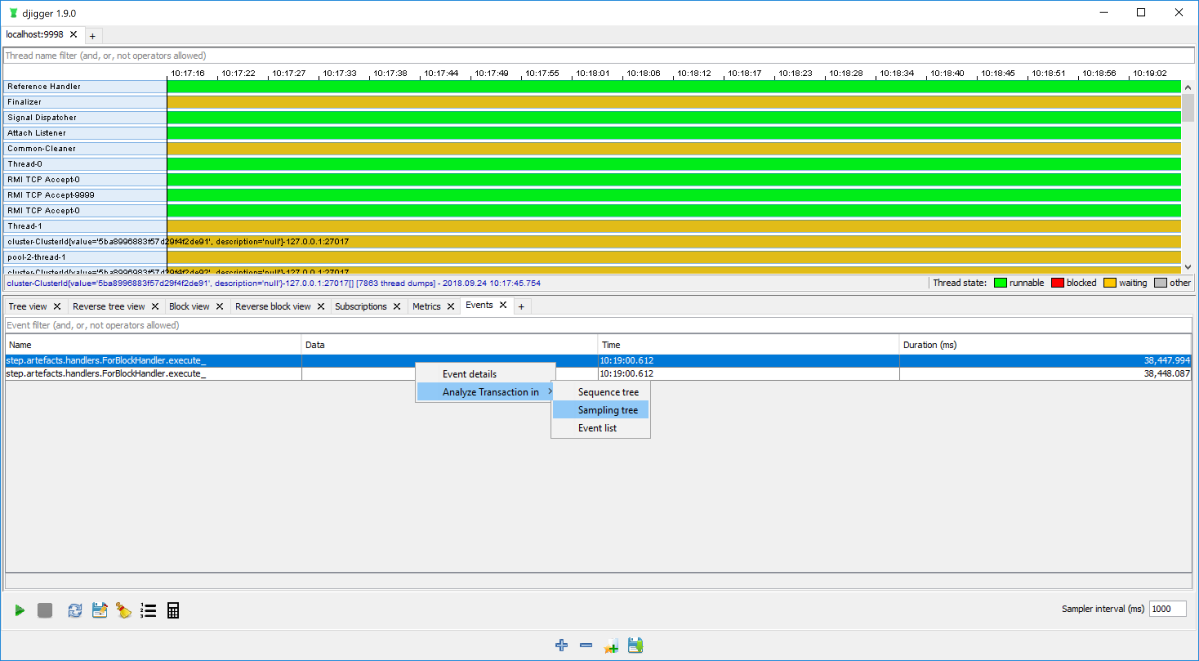1199x661 pixels.
Task: Select the Signal Dispatcher thread row
Action: coord(85,117)
